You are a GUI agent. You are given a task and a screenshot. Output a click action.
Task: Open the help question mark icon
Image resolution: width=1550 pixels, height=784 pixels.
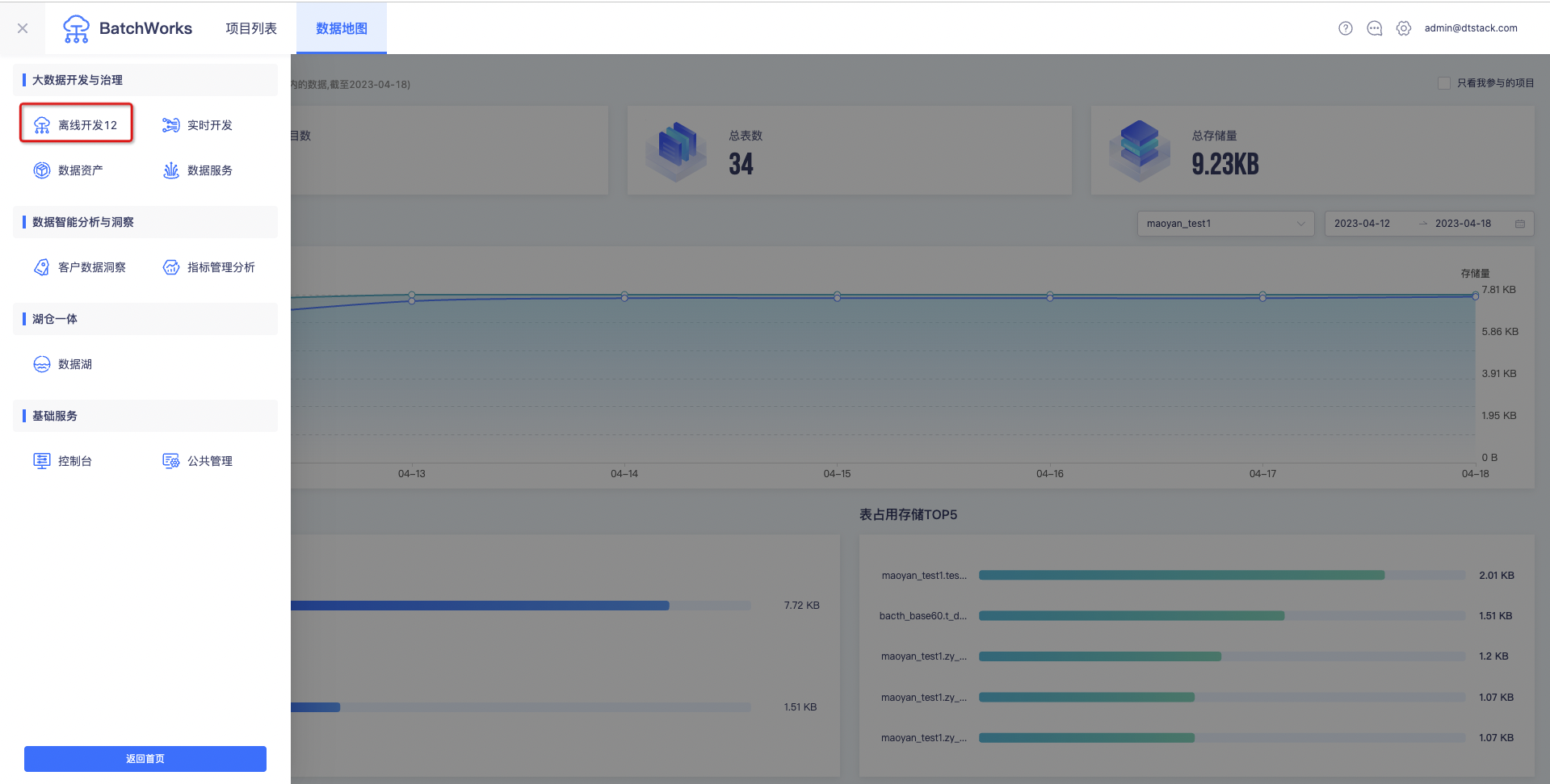(x=1346, y=28)
